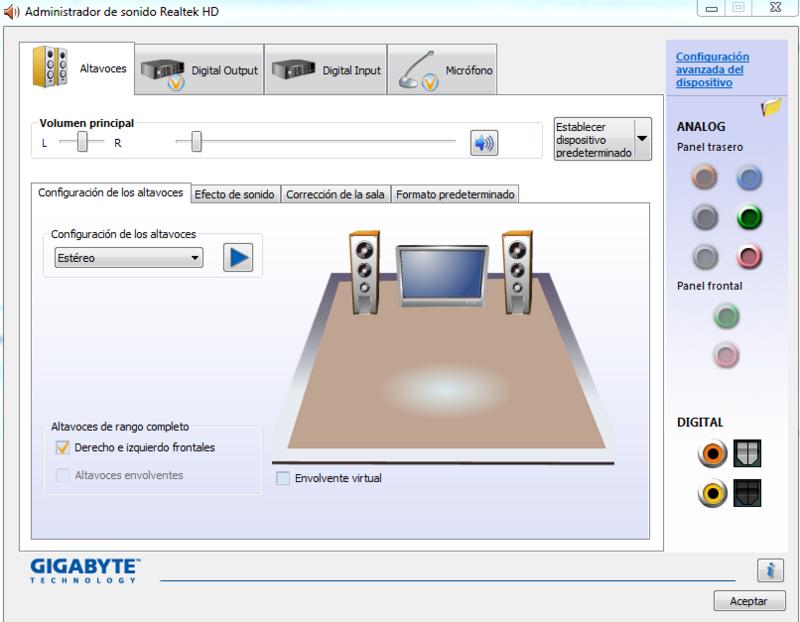
Task: Click the blue rear panel audio jack
Action: (x=749, y=178)
